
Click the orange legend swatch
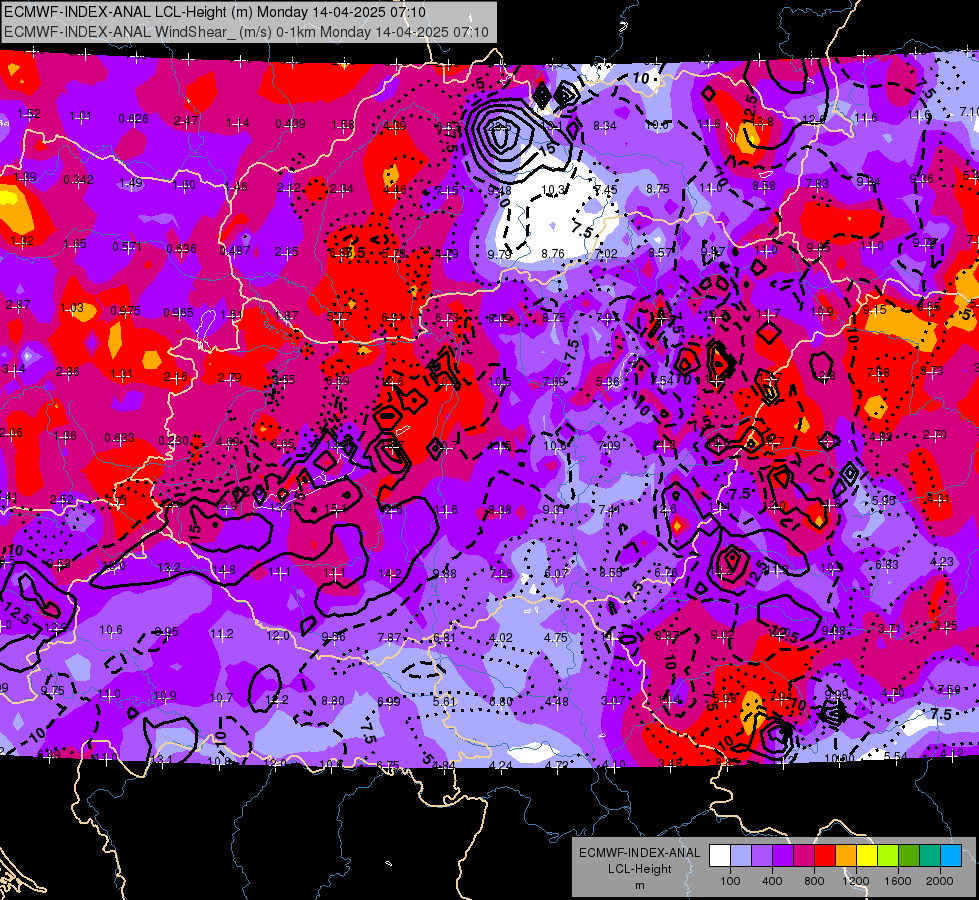[x=846, y=856]
